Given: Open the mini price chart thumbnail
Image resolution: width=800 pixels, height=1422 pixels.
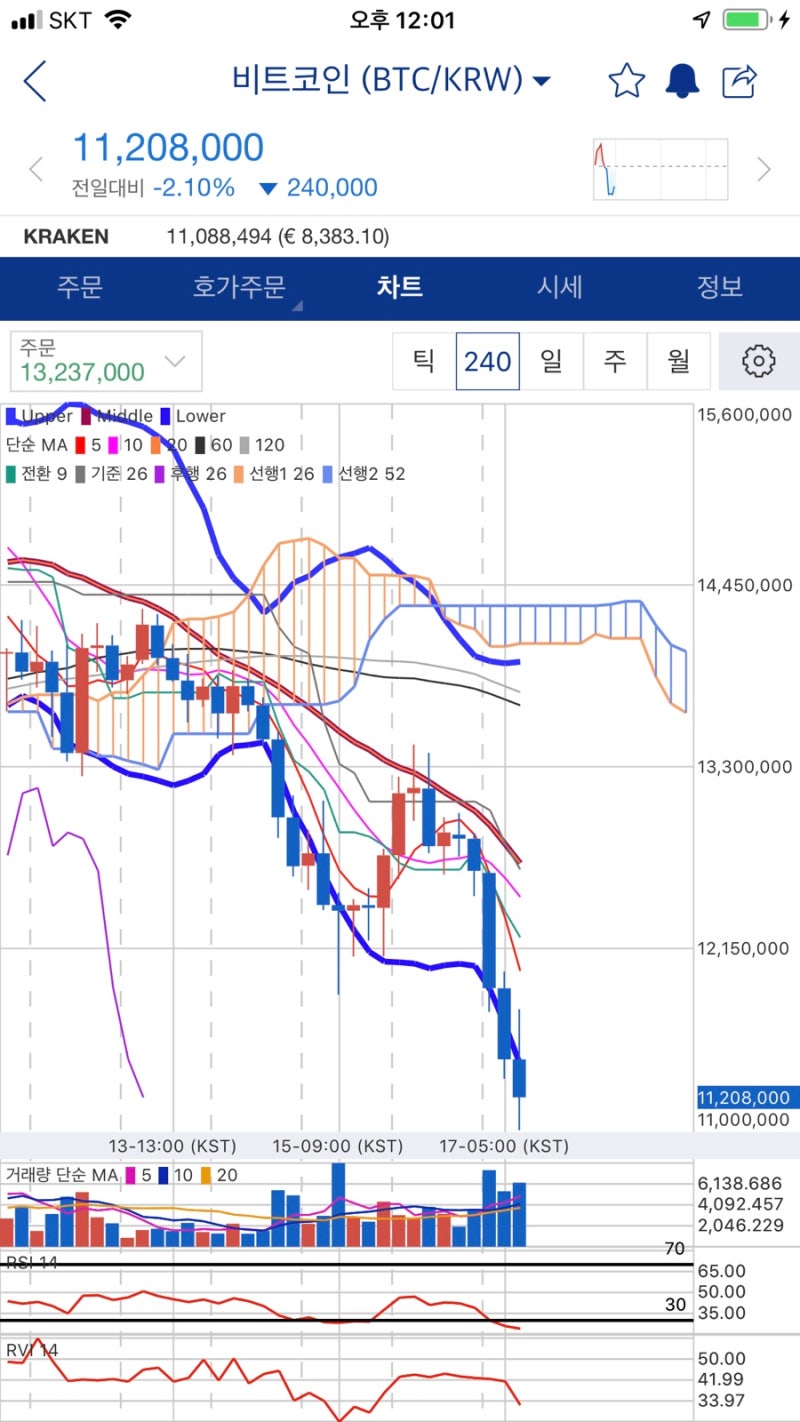Looking at the screenshot, I should (x=660, y=169).
